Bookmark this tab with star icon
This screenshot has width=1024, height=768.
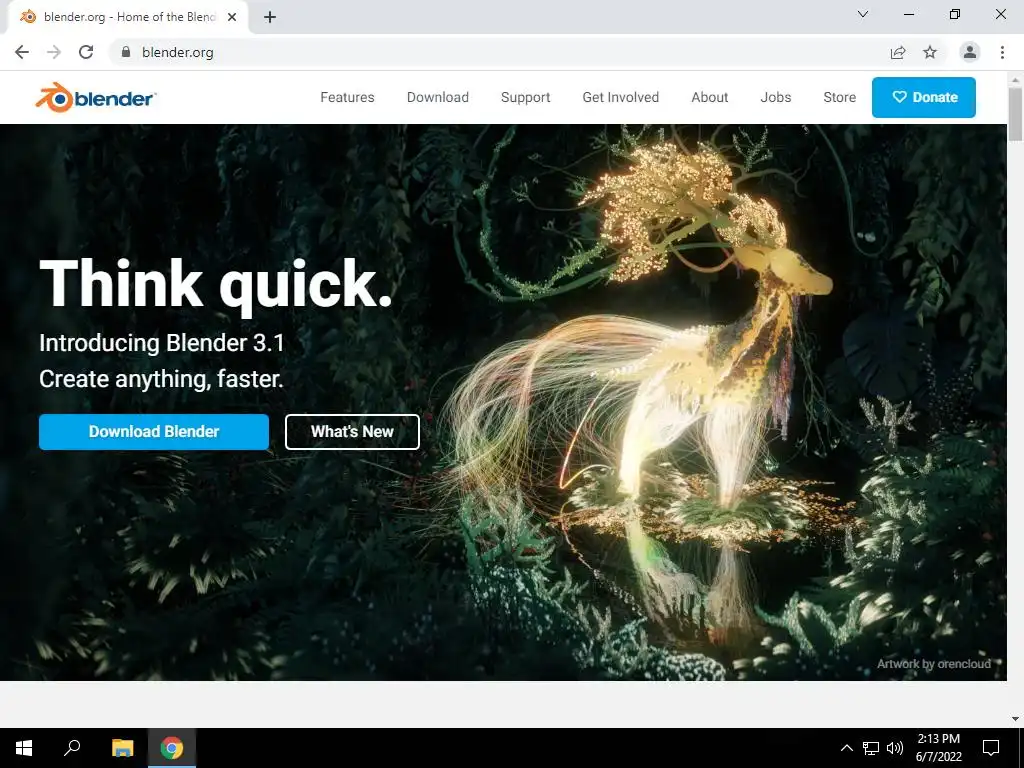point(930,52)
